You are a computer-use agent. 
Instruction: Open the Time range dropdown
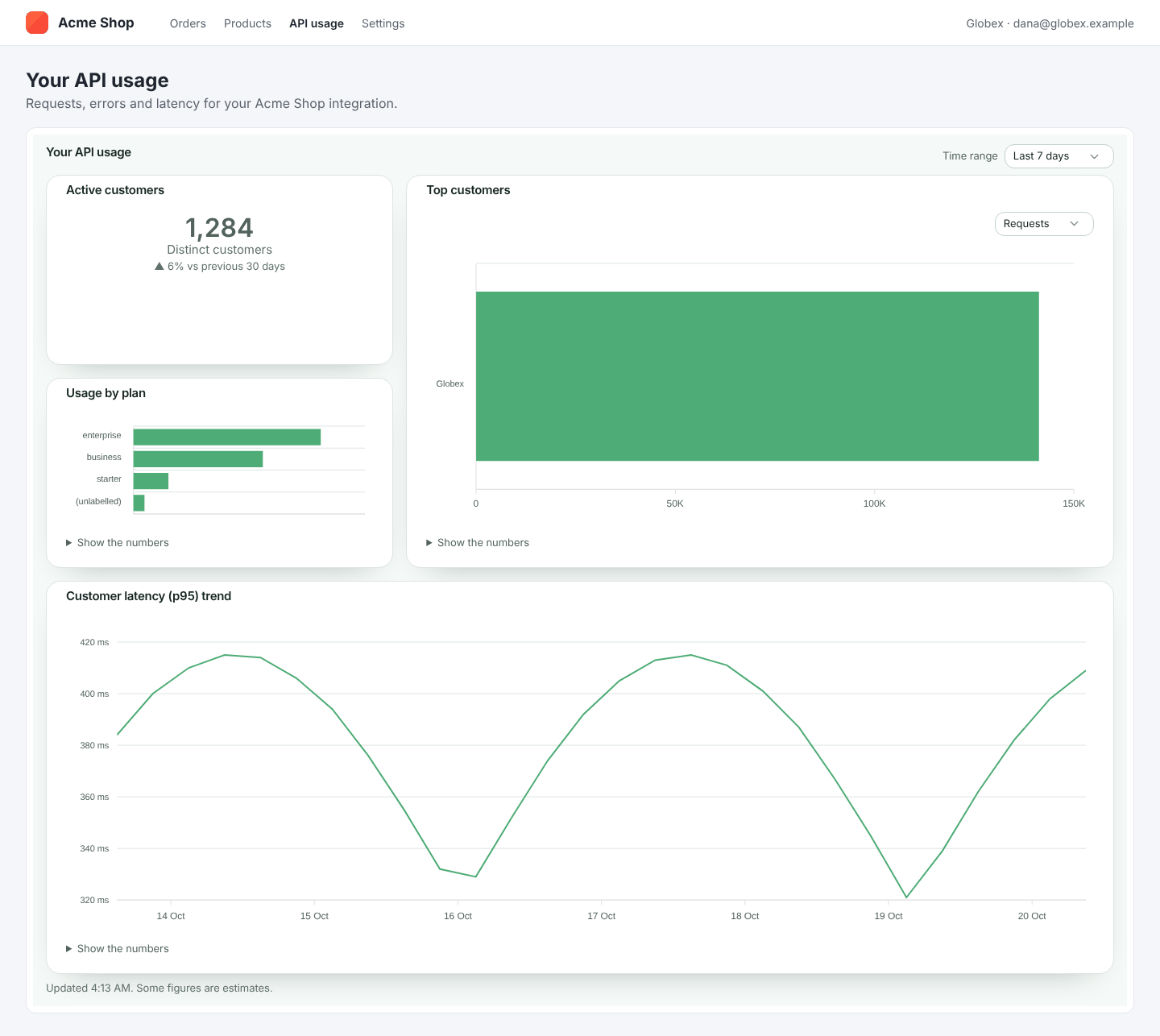(1058, 156)
